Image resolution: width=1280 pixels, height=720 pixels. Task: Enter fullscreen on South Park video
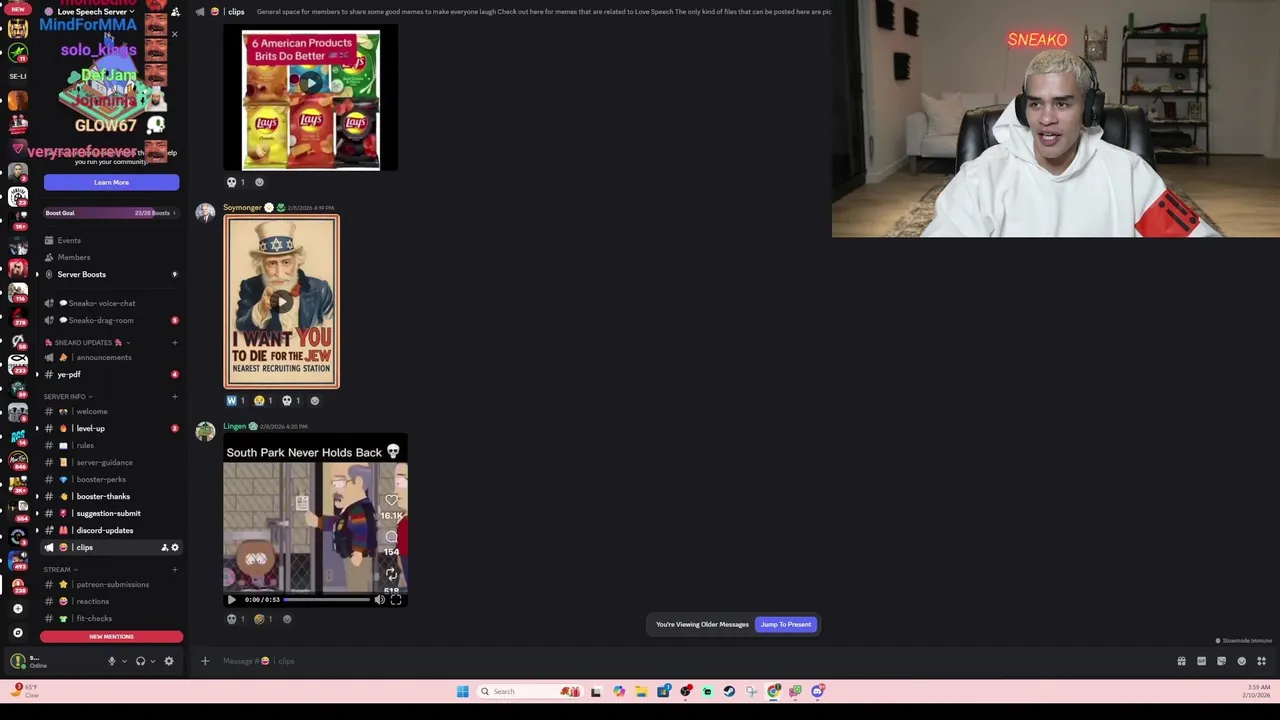(x=396, y=600)
